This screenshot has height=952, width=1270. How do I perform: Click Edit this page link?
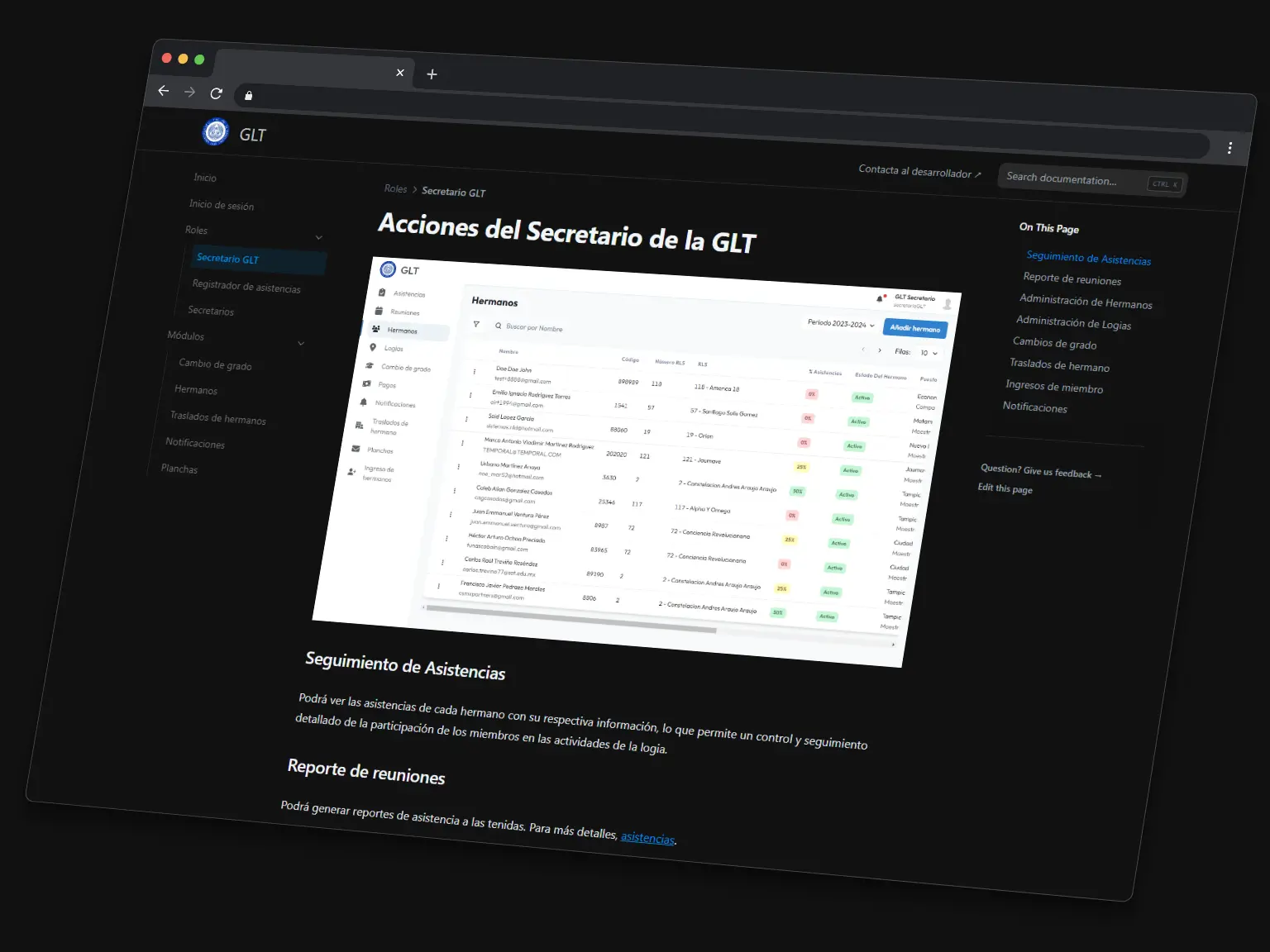(1005, 488)
